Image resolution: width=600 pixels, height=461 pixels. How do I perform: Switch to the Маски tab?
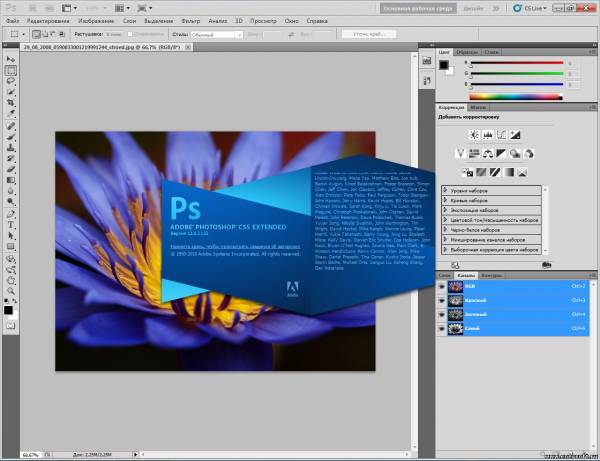[478, 108]
